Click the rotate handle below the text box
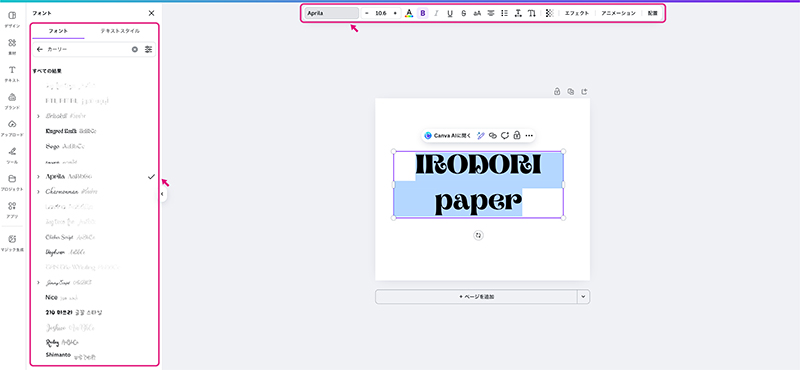This screenshot has width=800, height=370. pyautogui.click(x=478, y=235)
